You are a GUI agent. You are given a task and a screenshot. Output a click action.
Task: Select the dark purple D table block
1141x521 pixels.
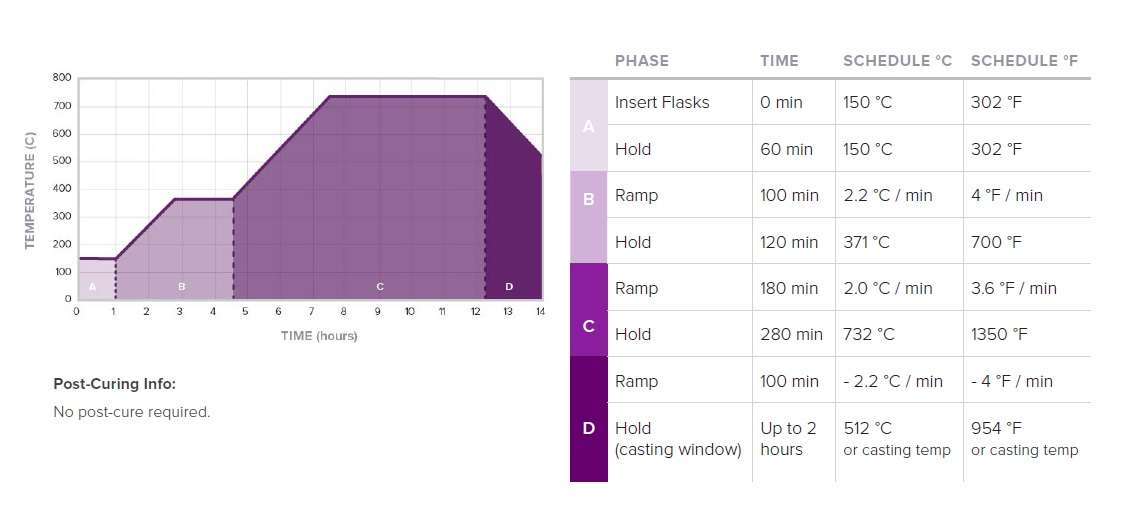click(x=588, y=420)
